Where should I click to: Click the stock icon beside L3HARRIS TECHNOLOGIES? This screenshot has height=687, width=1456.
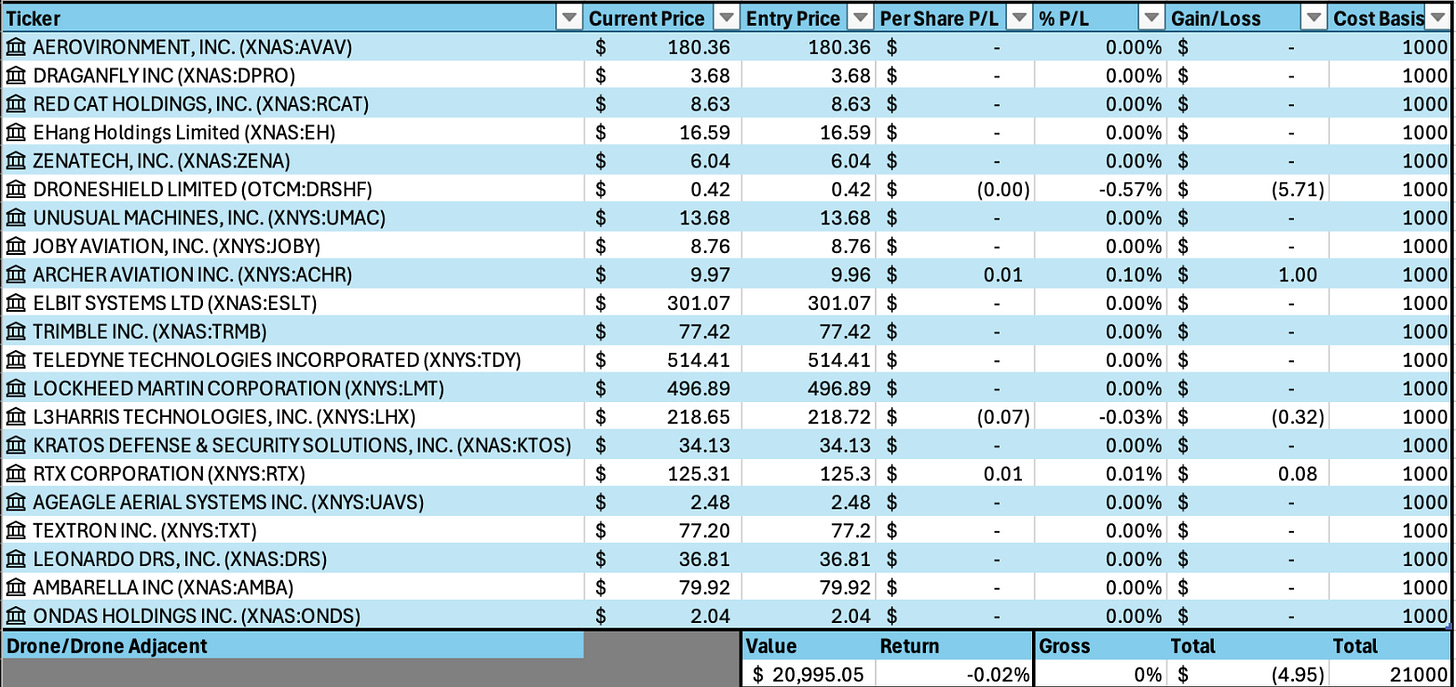coord(15,417)
